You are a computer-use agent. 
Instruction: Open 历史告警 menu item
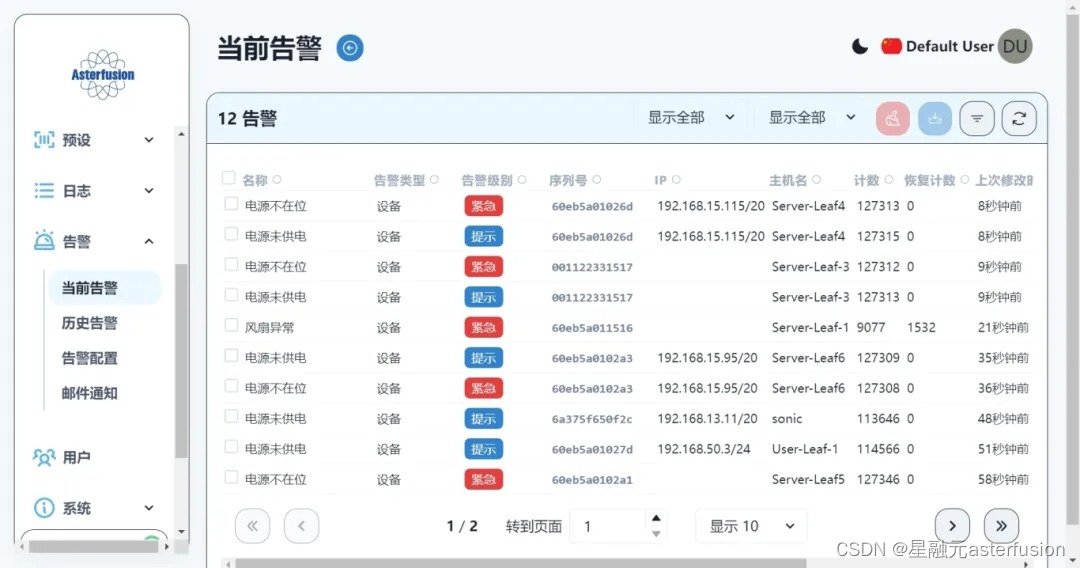point(90,323)
